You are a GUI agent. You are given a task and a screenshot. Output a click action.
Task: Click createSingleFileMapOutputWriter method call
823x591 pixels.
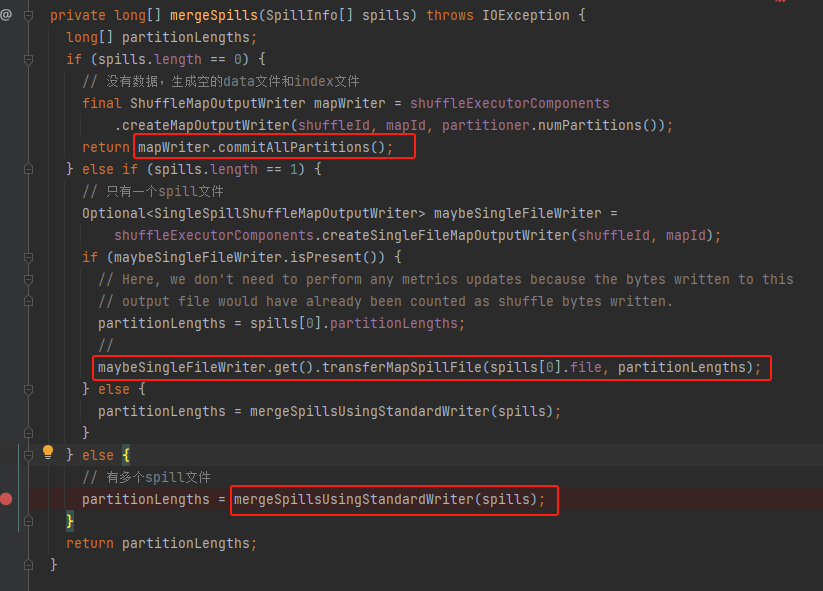pos(446,235)
